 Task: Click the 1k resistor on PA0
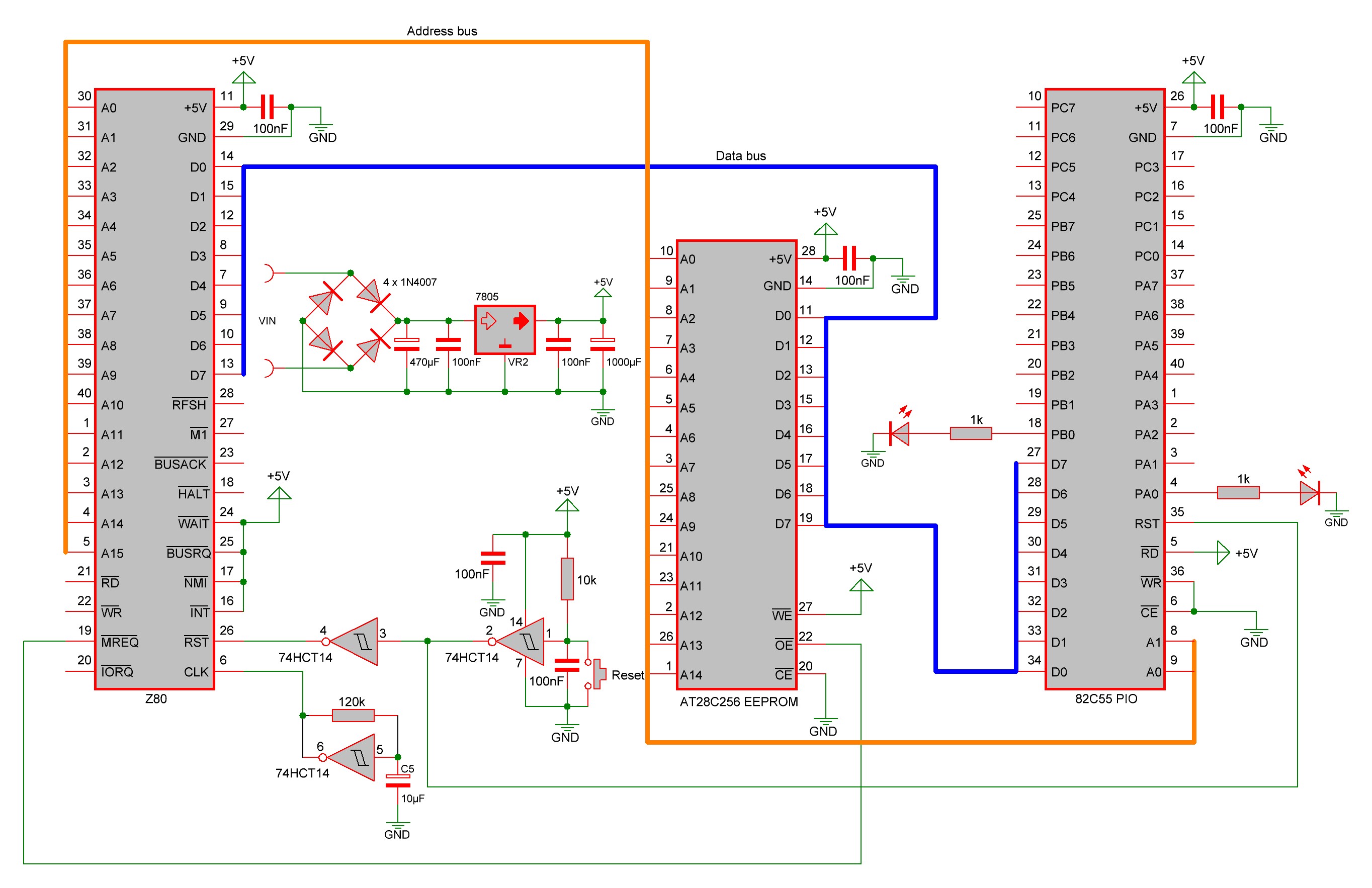[x=1238, y=493]
